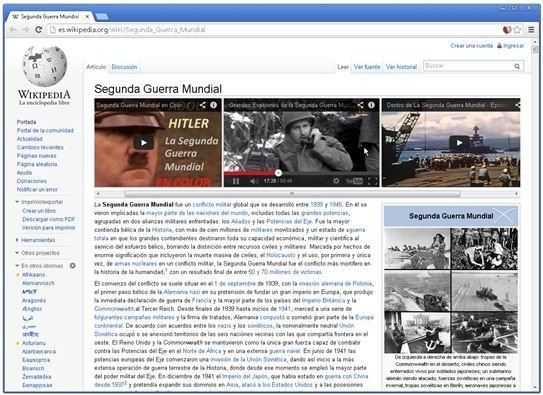Select the Asturianu language link
This screenshot has width=543, height=395.
pyautogui.click(x=34, y=343)
